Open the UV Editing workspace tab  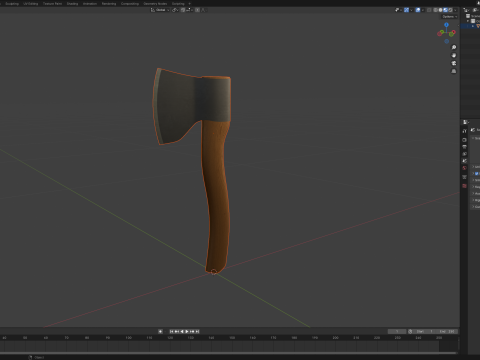[31, 4]
